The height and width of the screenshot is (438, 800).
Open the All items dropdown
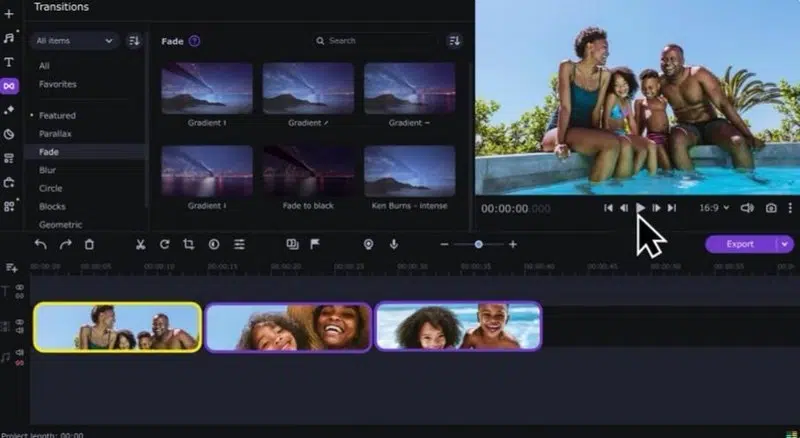(x=76, y=41)
